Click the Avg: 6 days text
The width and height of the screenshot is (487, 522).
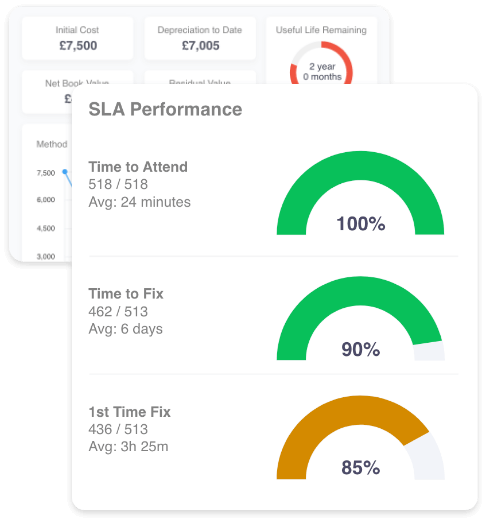(x=126, y=329)
